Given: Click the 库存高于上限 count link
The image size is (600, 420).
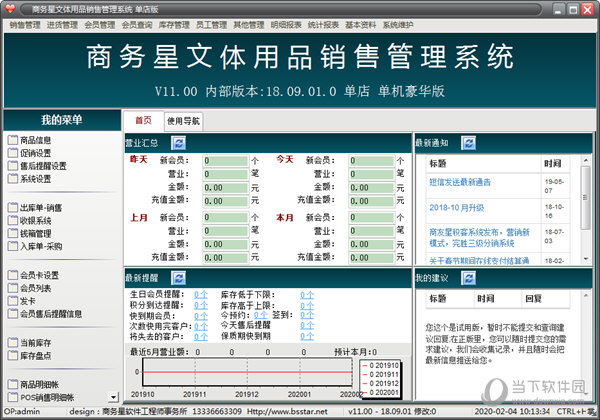Looking at the screenshot, I should [x=307, y=306].
